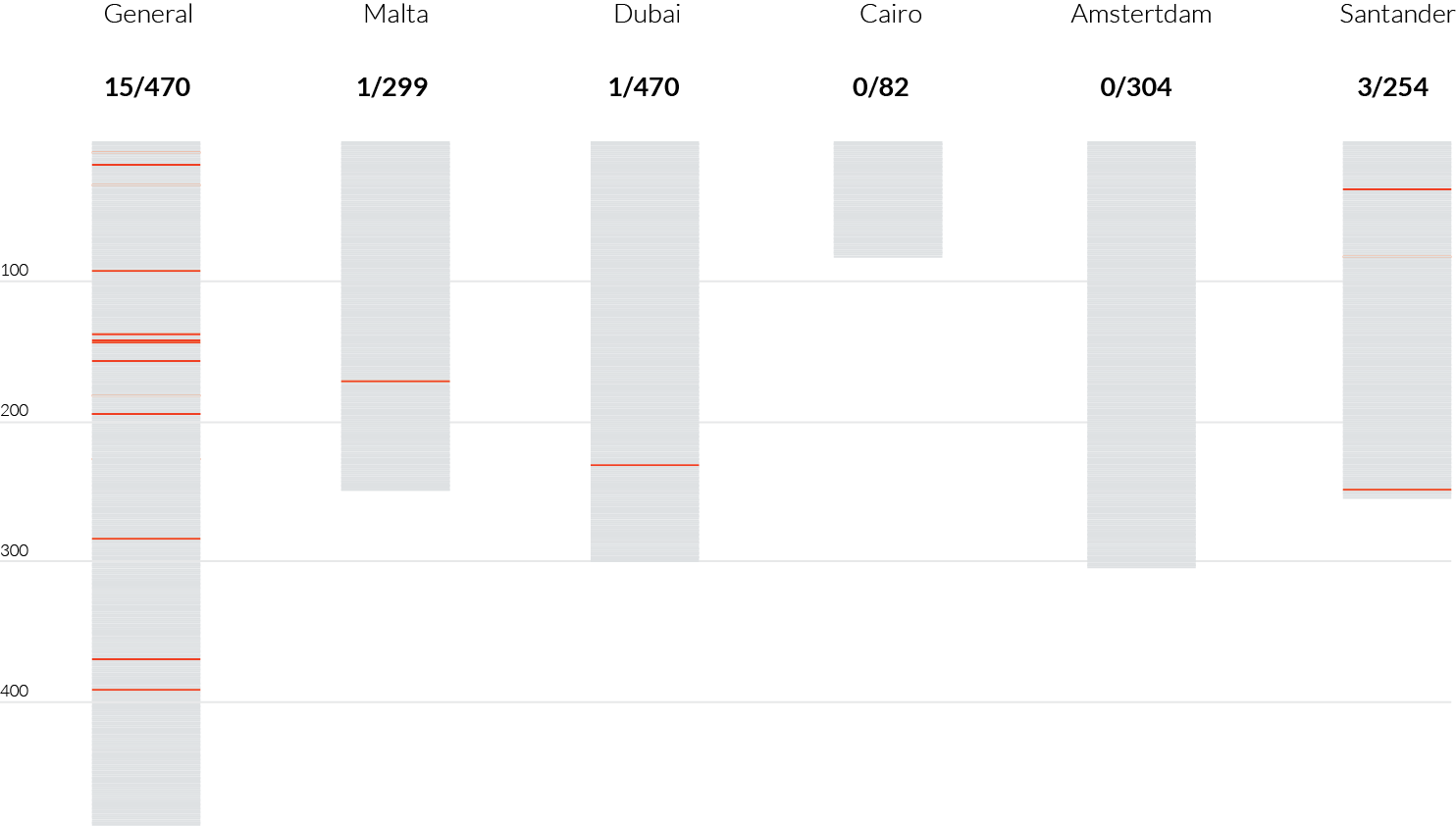The height and width of the screenshot is (826, 1456).
Task: Click the 15/470 count under General
Action: (x=147, y=87)
